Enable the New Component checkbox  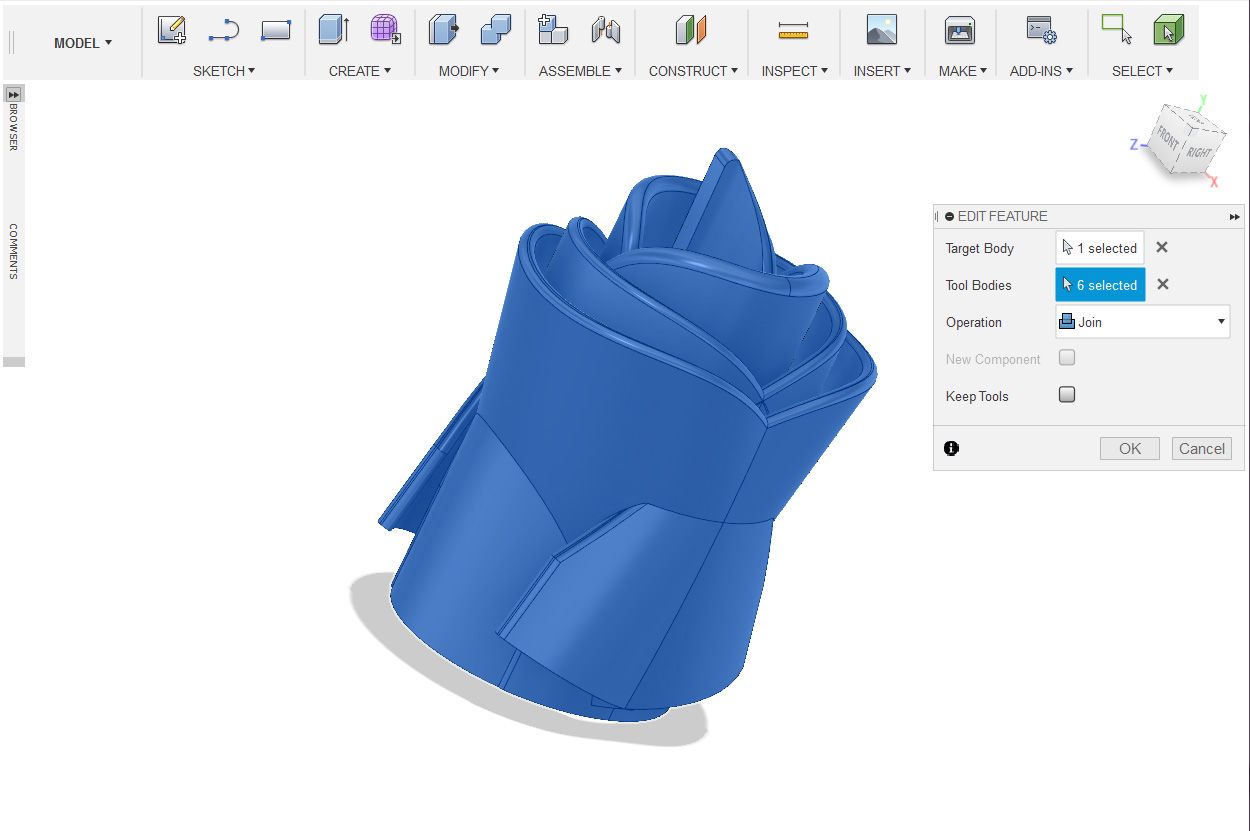coord(1066,357)
